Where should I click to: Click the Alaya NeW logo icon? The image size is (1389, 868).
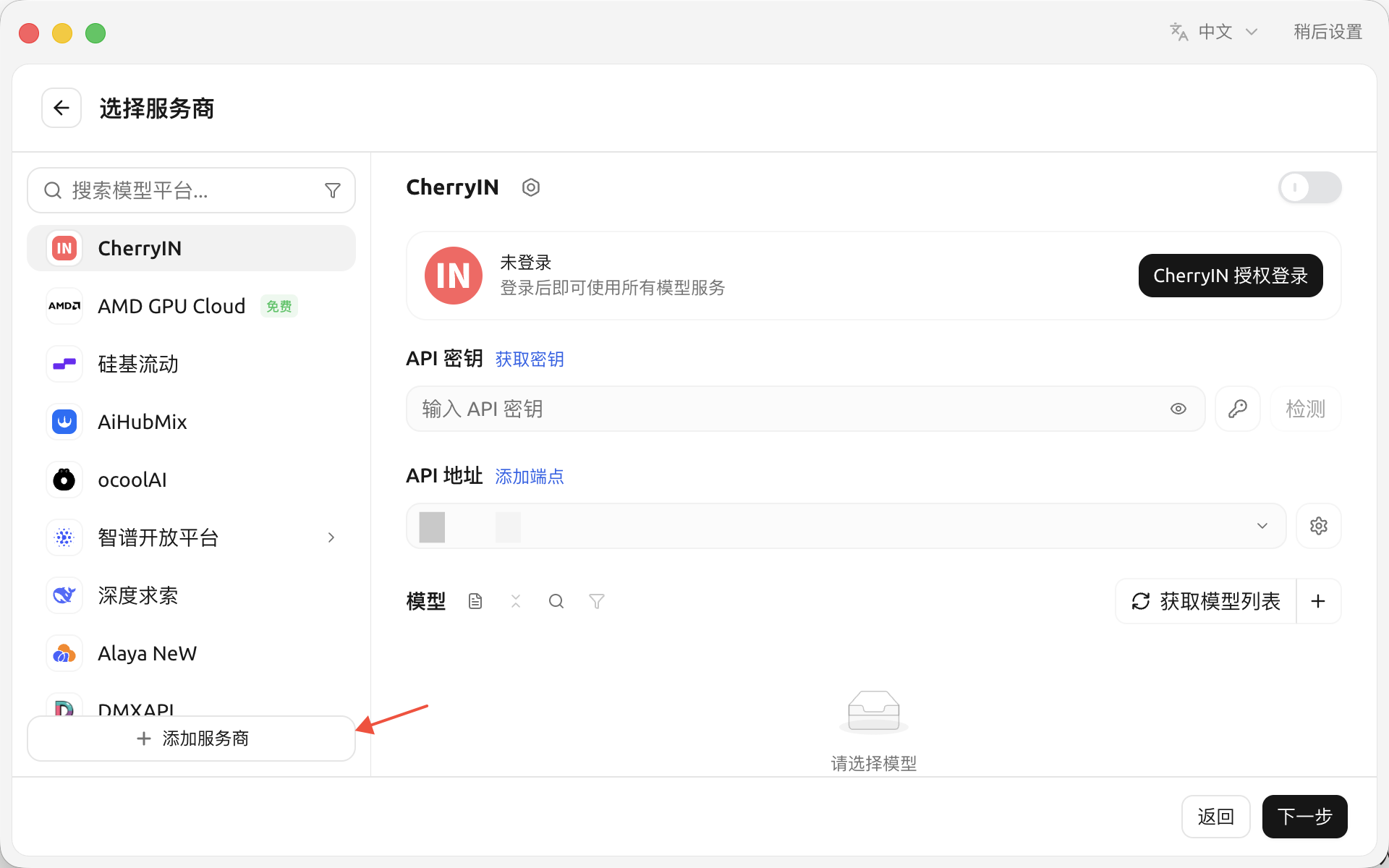(x=64, y=653)
